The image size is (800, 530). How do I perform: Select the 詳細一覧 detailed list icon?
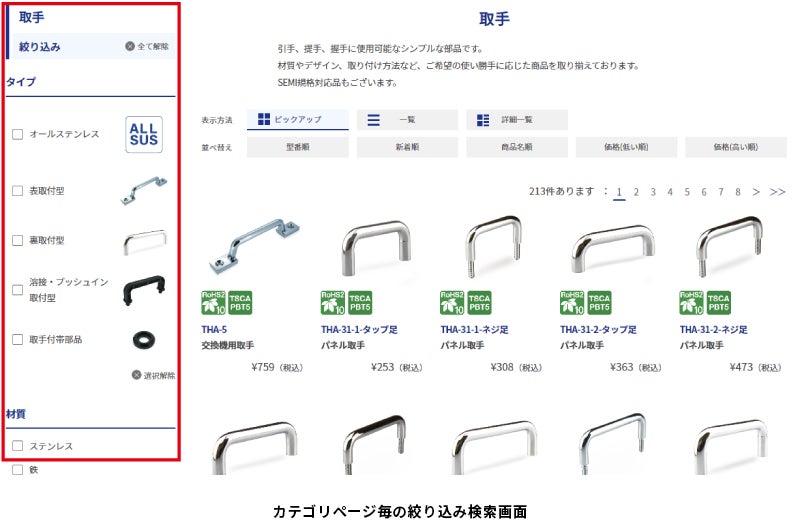483,120
